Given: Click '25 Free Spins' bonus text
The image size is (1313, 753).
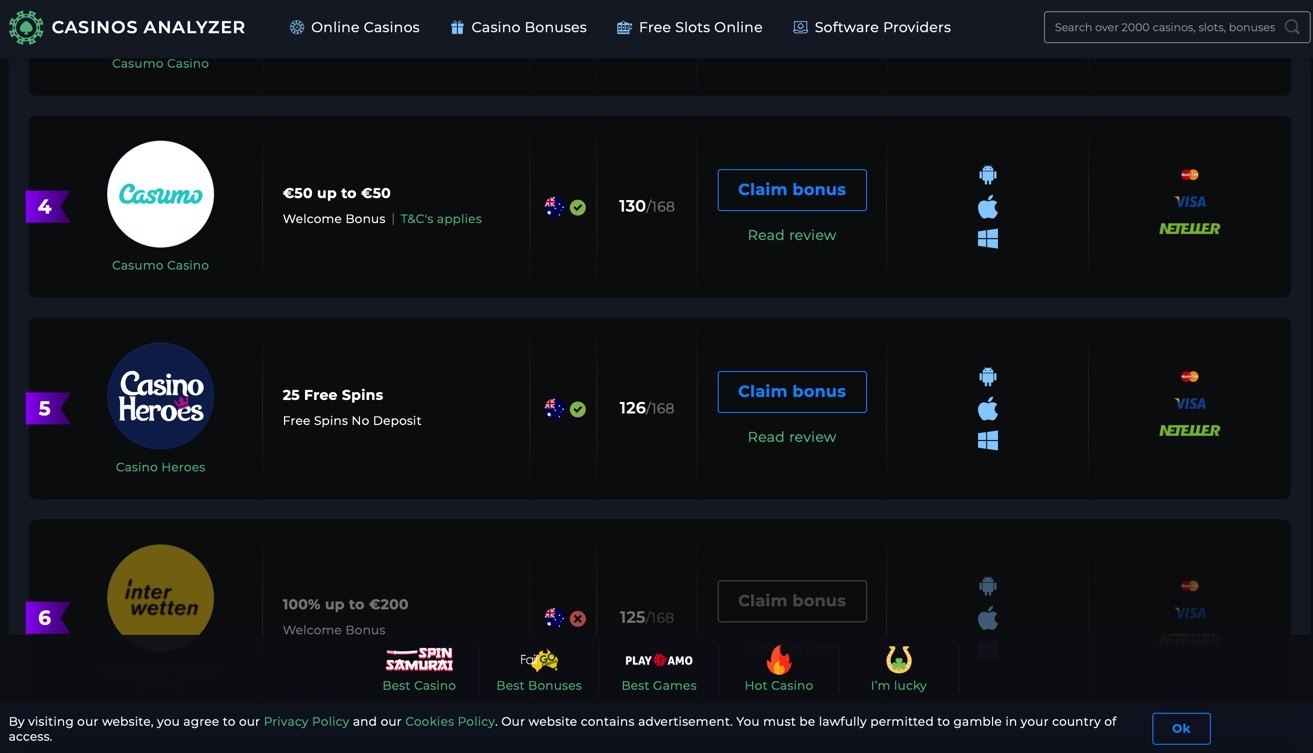Looking at the screenshot, I should coord(333,395).
